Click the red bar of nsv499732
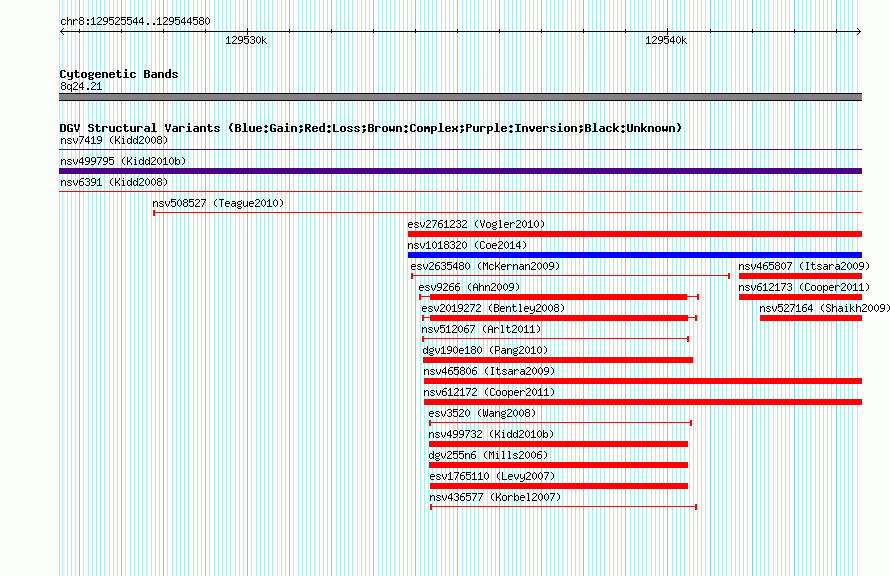Screen dimensions: 890x576 (x=559, y=444)
